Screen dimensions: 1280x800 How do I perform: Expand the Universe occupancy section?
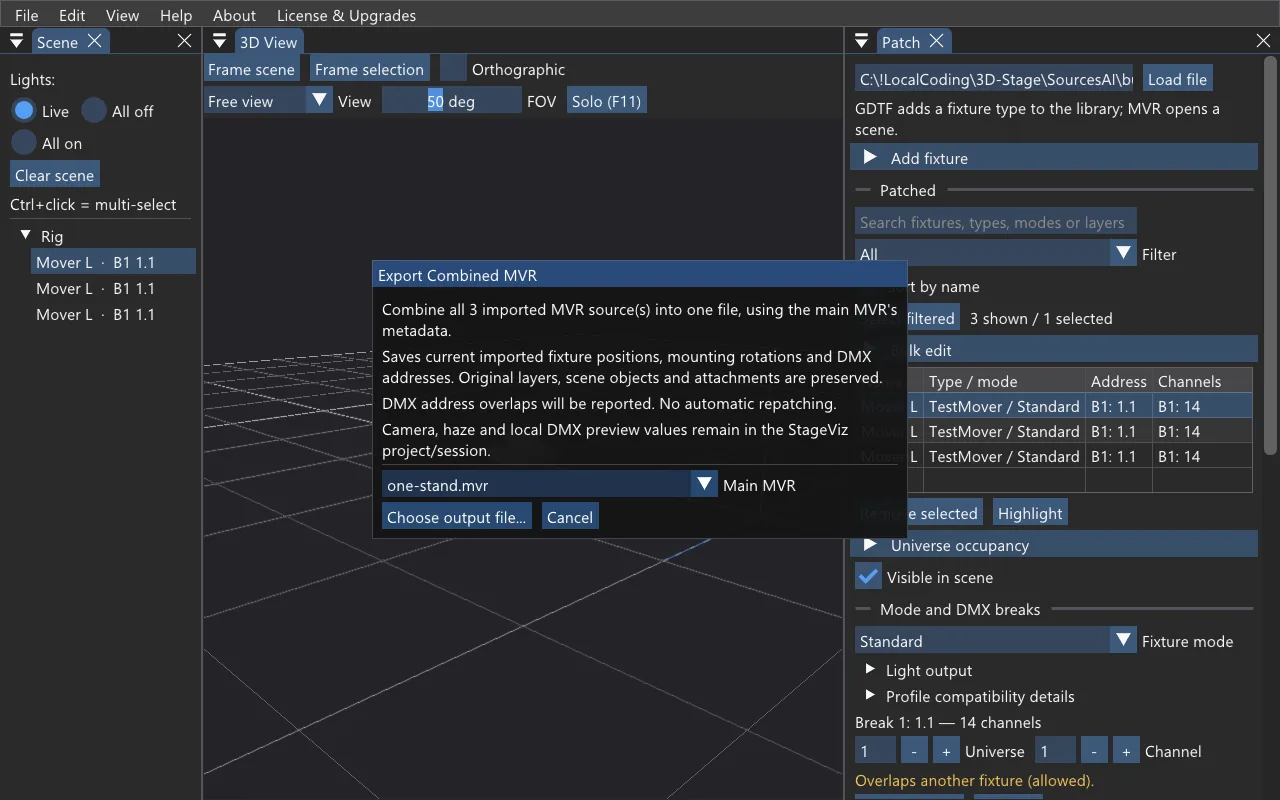(x=1053, y=545)
